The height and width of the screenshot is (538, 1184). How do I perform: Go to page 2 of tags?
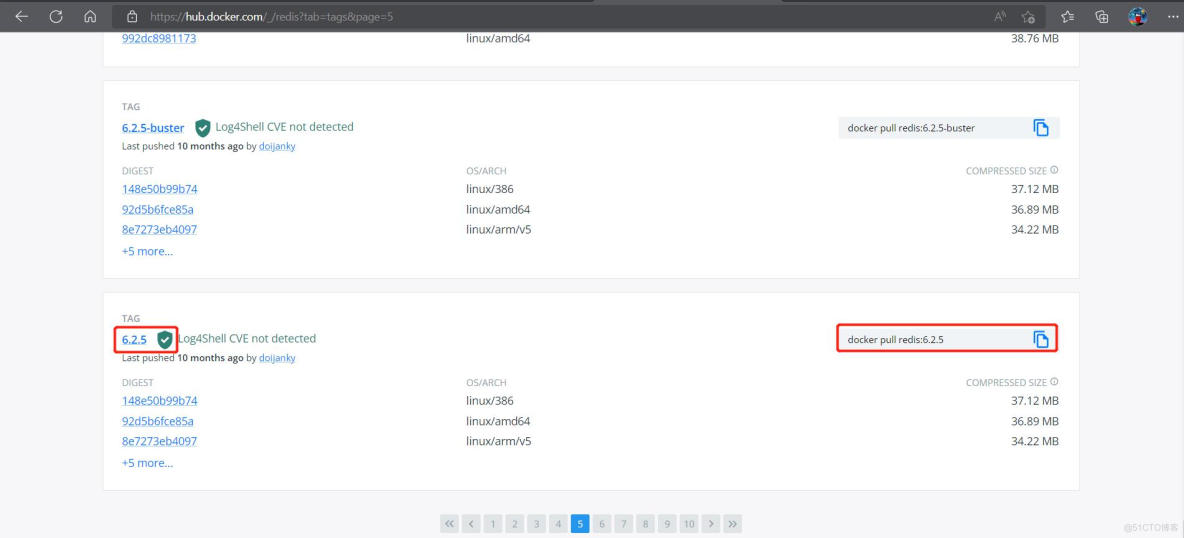click(515, 523)
